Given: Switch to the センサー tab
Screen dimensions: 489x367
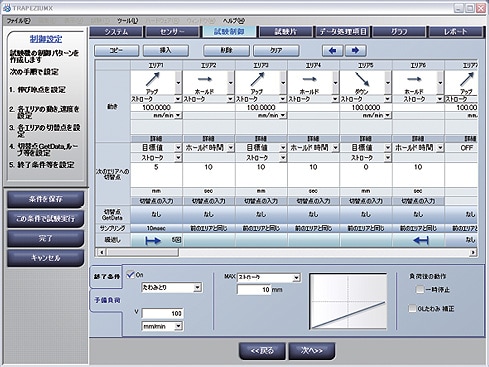Looking at the screenshot, I should coord(172,32).
